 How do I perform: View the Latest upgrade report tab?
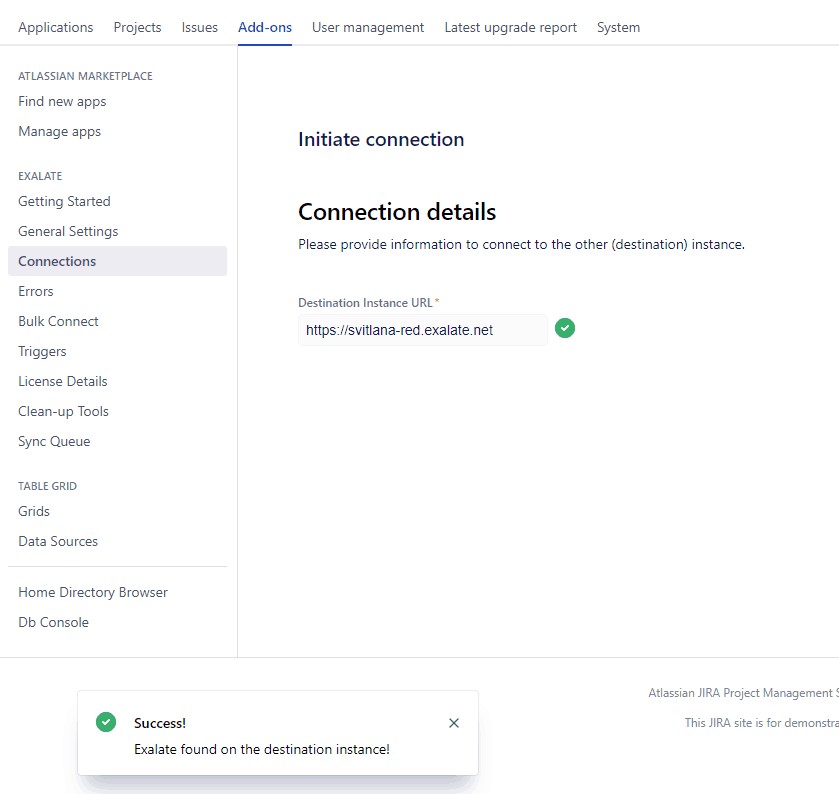point(510,27)
